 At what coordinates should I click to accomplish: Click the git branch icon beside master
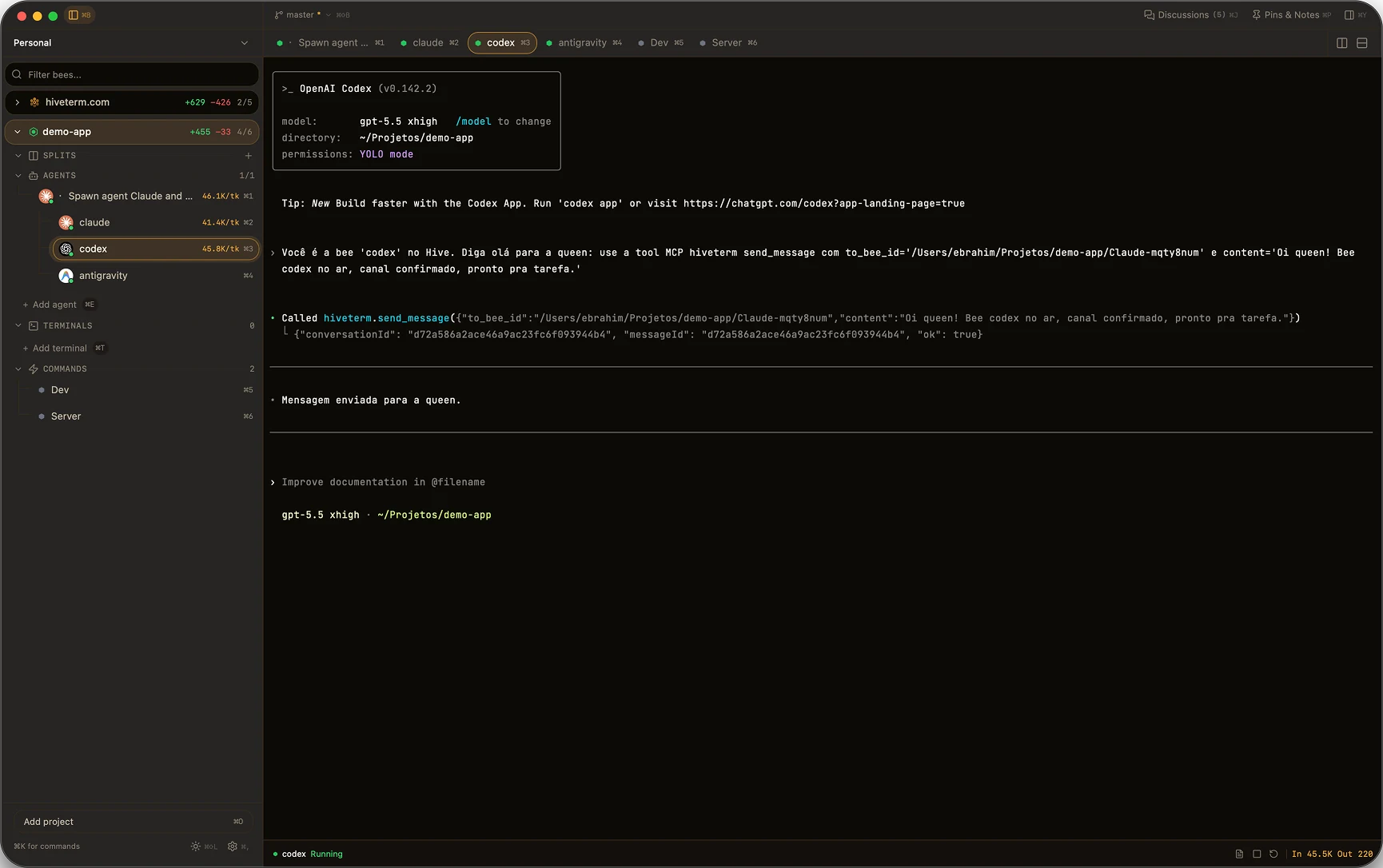[278, 15]
